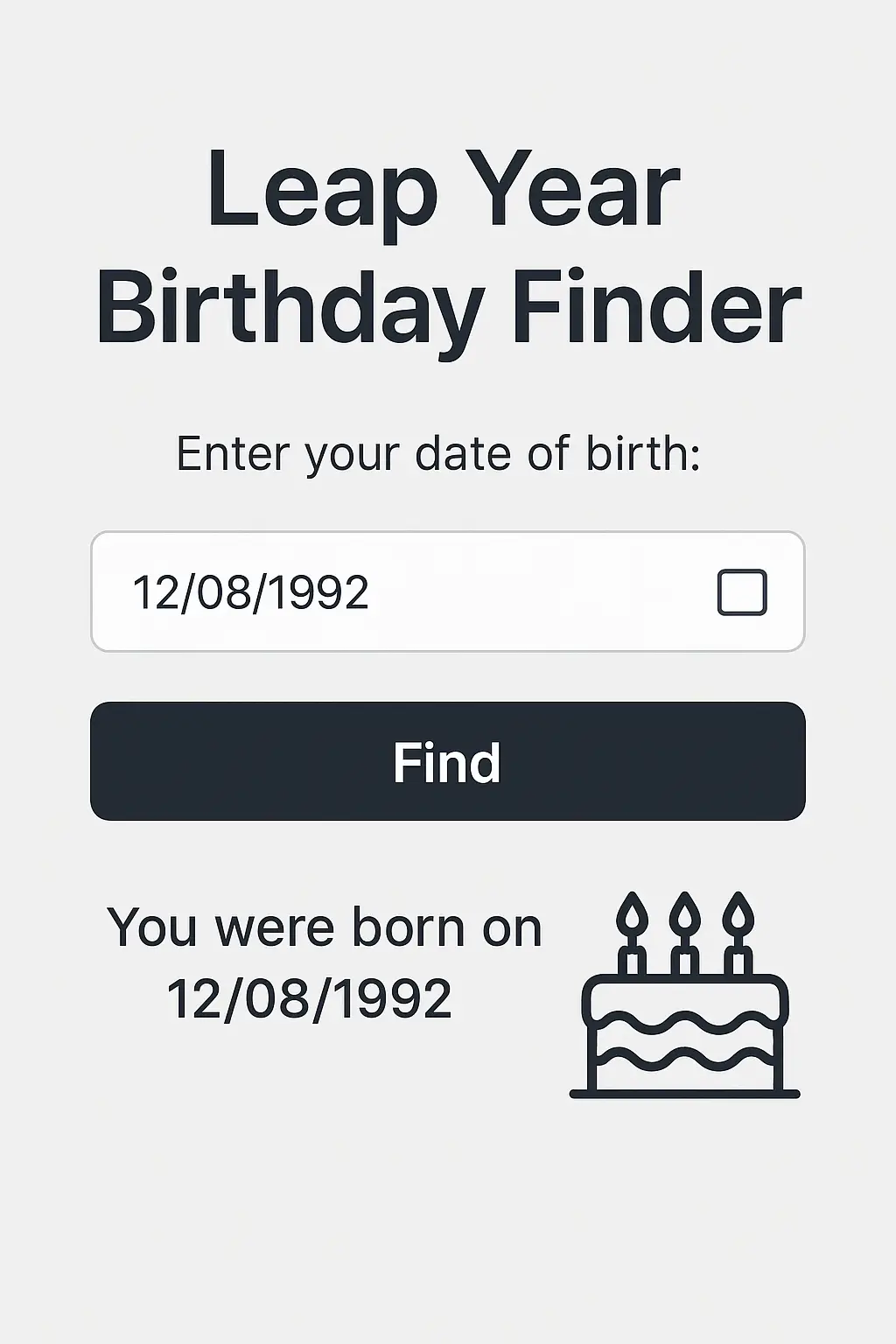Open the date picker icon in the field

[742, 592]
